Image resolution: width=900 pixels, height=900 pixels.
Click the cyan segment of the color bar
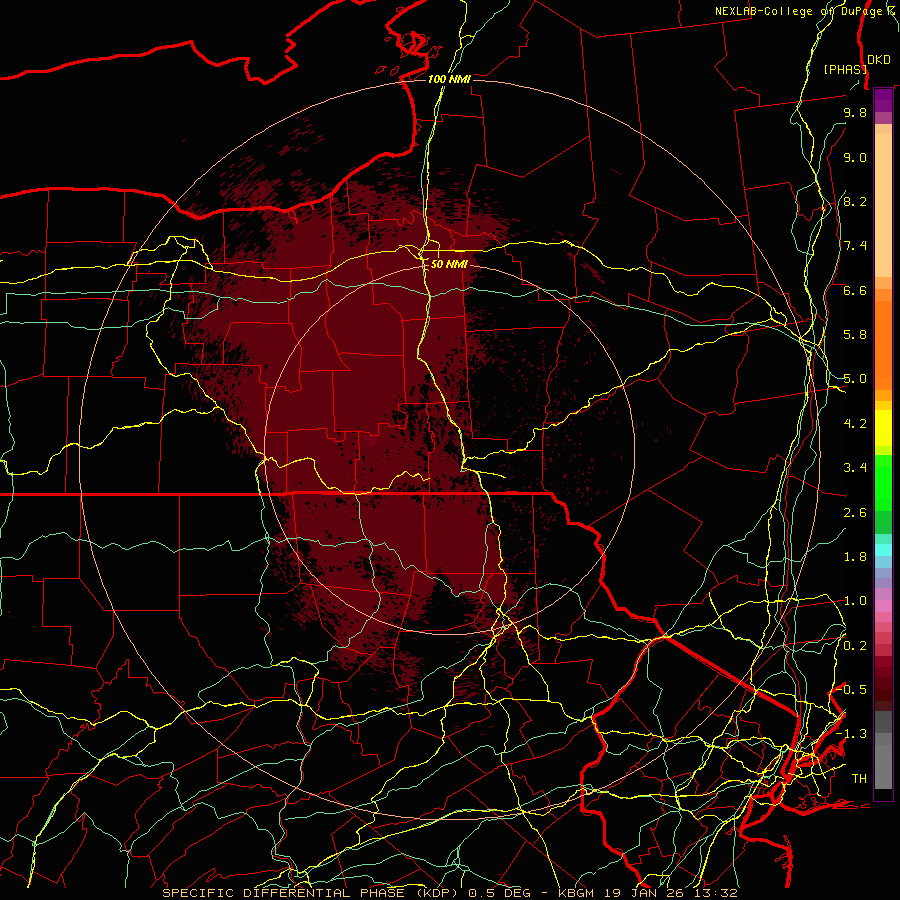point(883,549)
